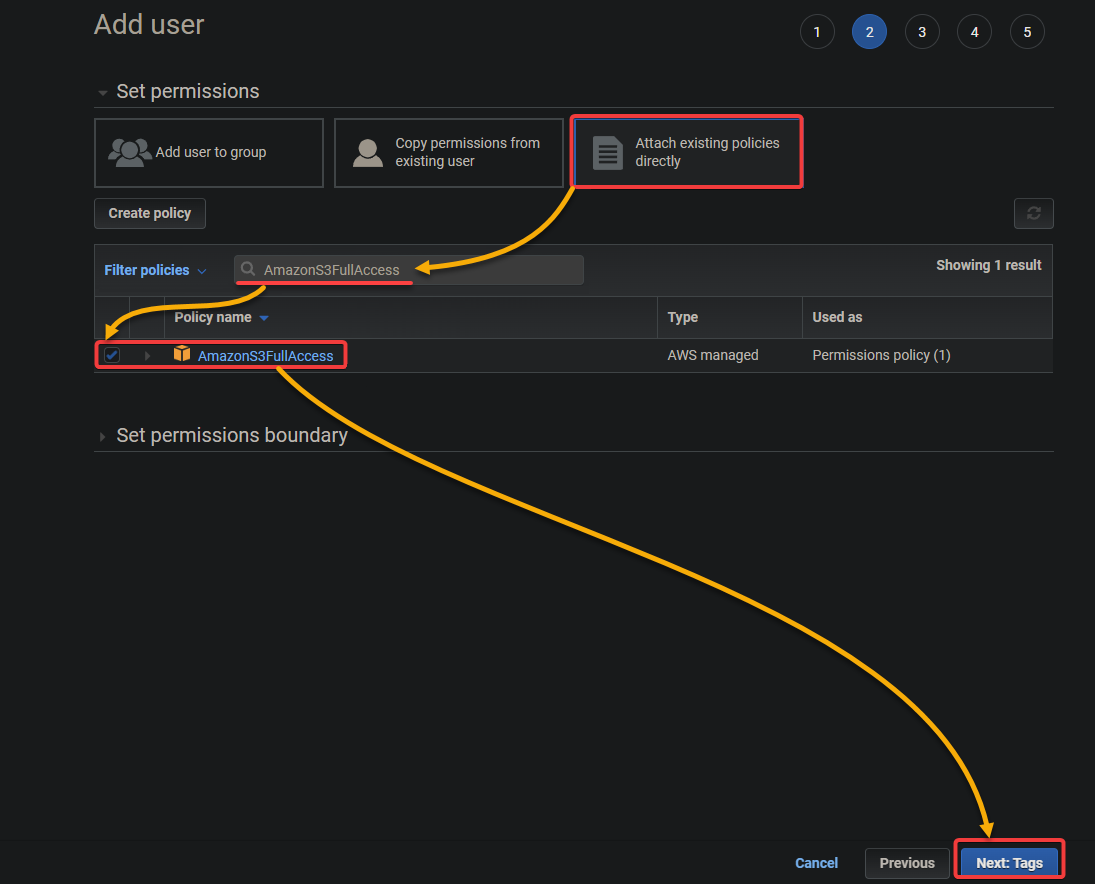Click the group icon on Add user to group

[x=130, y=152]
